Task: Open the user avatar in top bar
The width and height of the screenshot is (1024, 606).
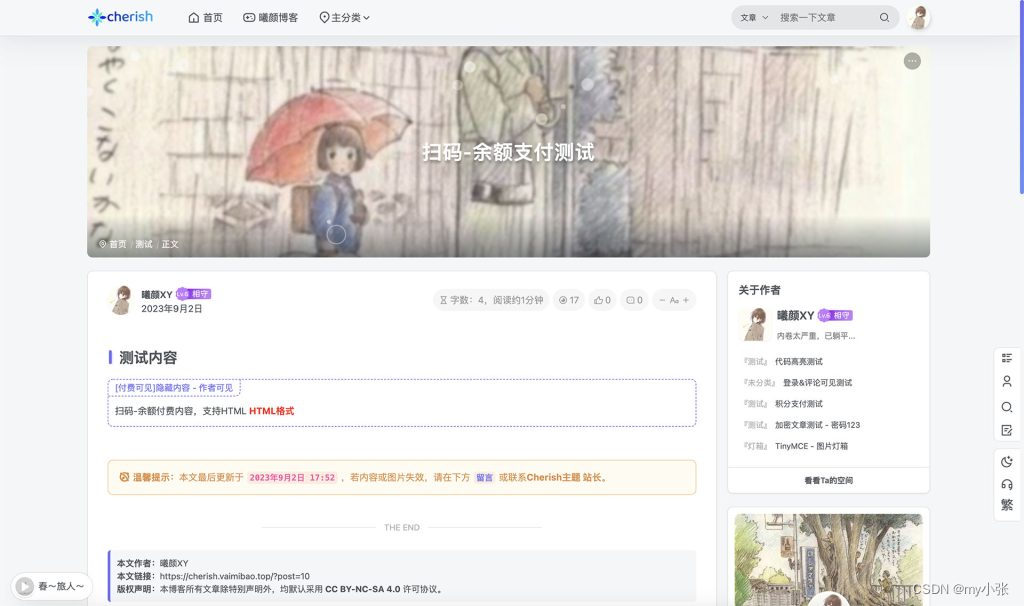Action: (x=919, y=18)
